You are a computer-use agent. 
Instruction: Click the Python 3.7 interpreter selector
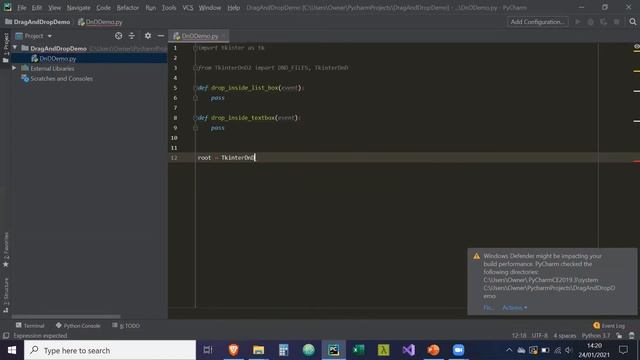click(x=596, y=336)
